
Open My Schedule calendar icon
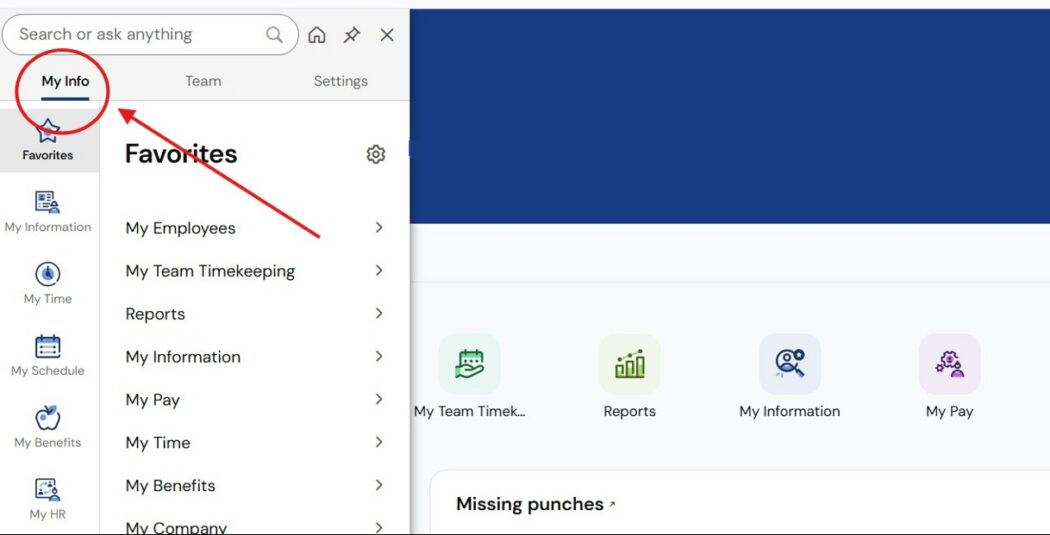[x=48, y=355]
